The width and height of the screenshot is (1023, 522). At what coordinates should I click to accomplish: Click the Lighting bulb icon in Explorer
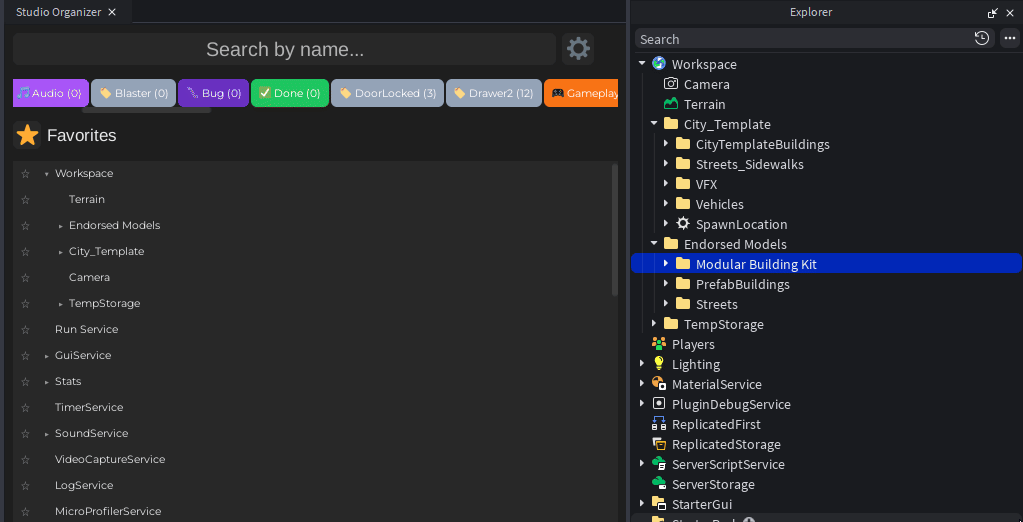(x=659, y=364)
